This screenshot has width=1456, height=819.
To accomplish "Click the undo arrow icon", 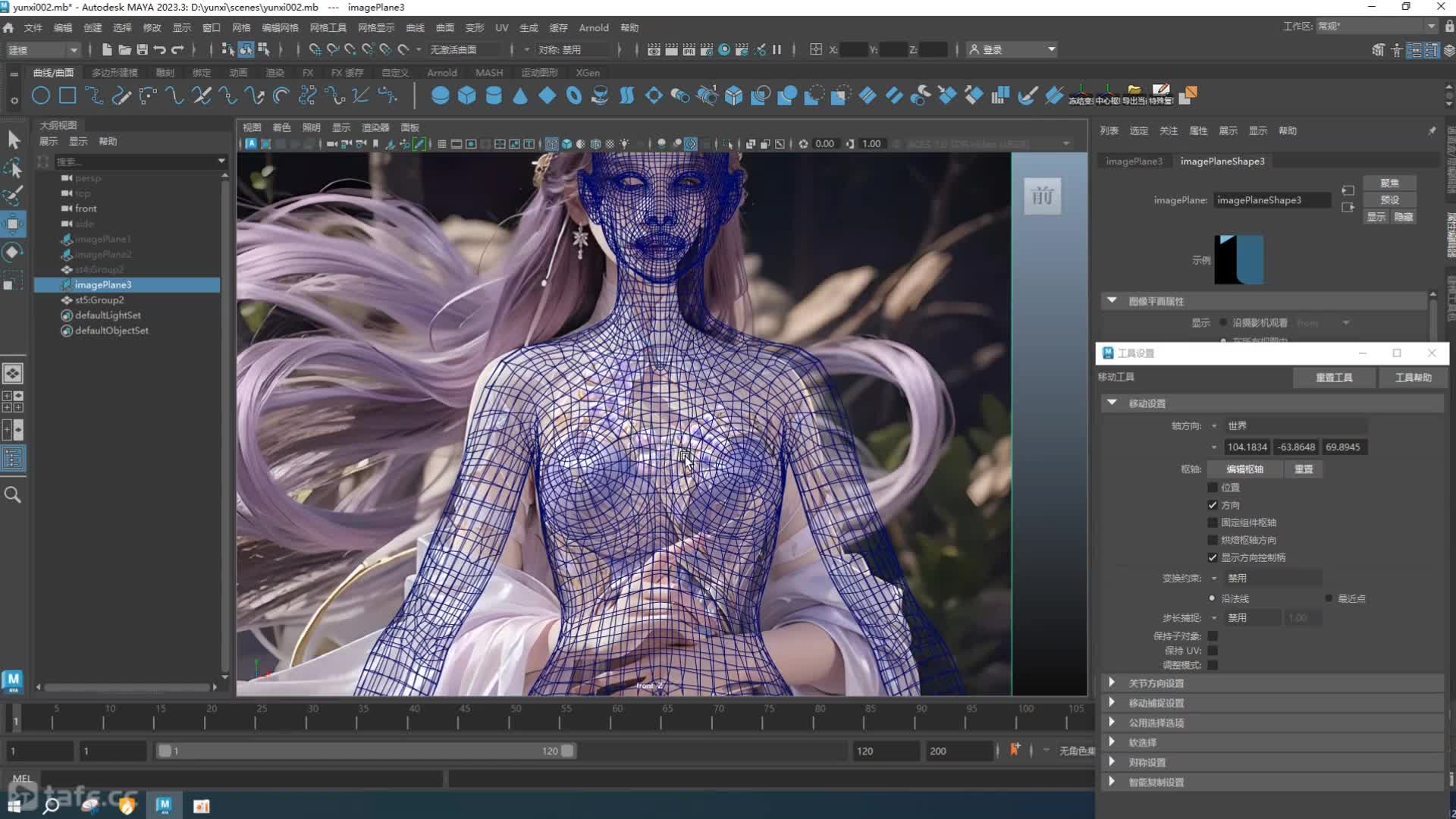I will 159,49.
